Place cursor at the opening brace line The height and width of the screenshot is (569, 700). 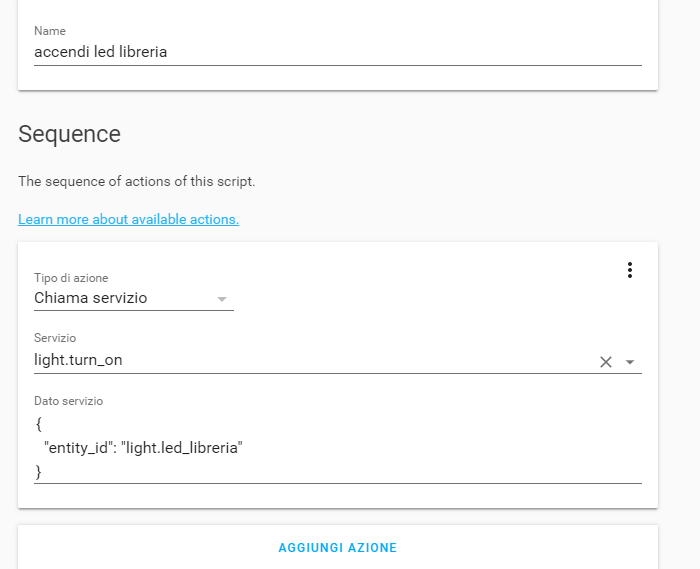(39, 424)
